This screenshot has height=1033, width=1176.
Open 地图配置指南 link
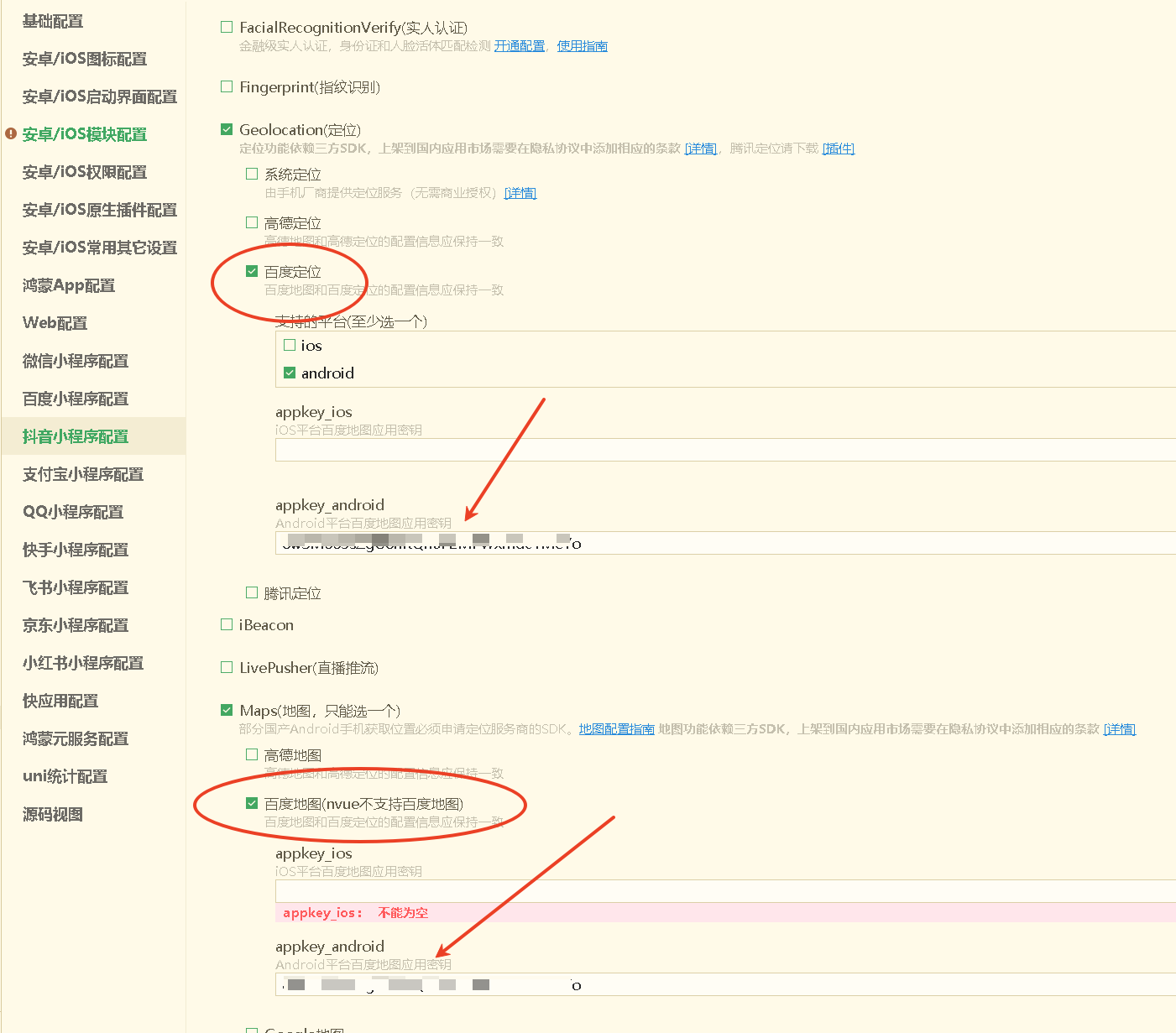click(617, 729)
